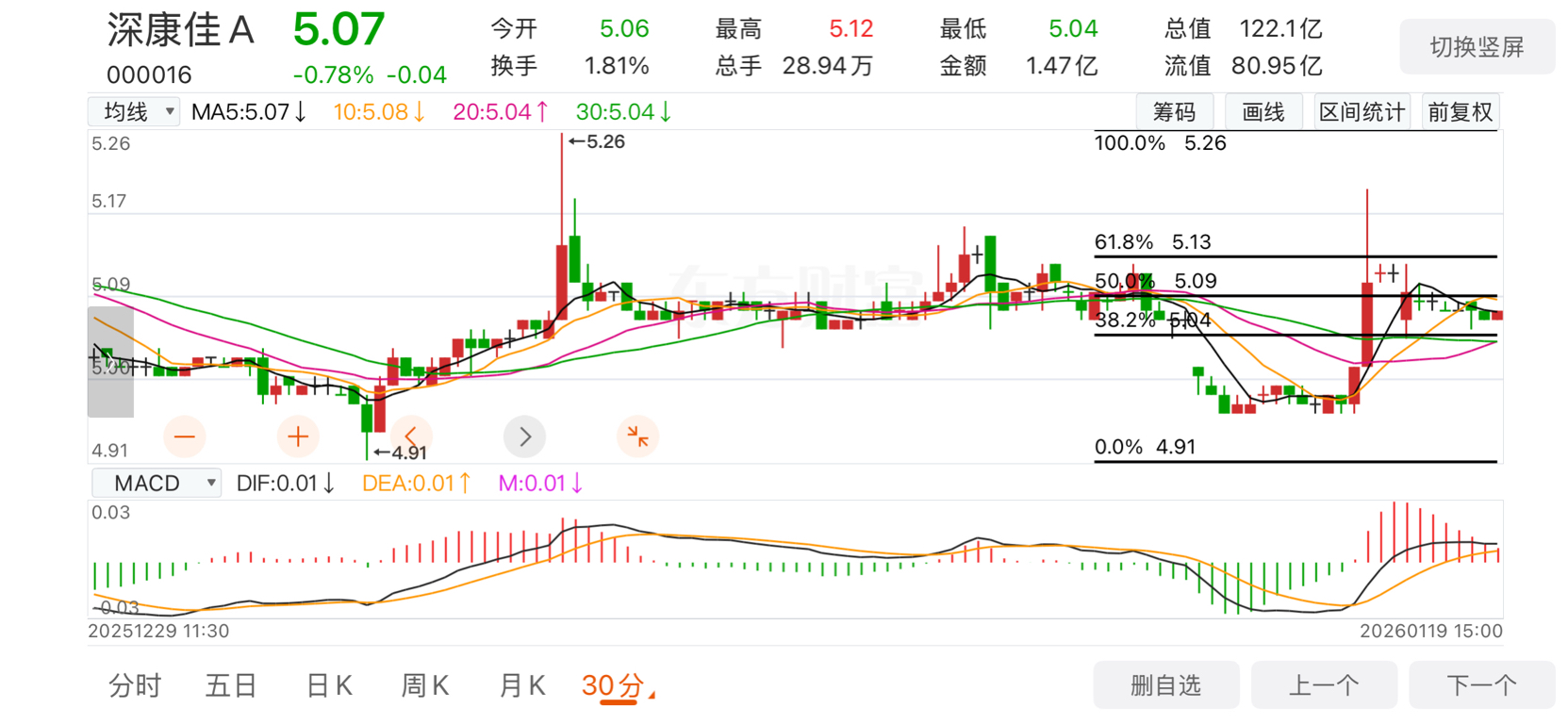Image resolution: width=1568 pixels, height=724 pixels.
Task: Click the 4.91 low price marker
Action: [x=401, y=452]
